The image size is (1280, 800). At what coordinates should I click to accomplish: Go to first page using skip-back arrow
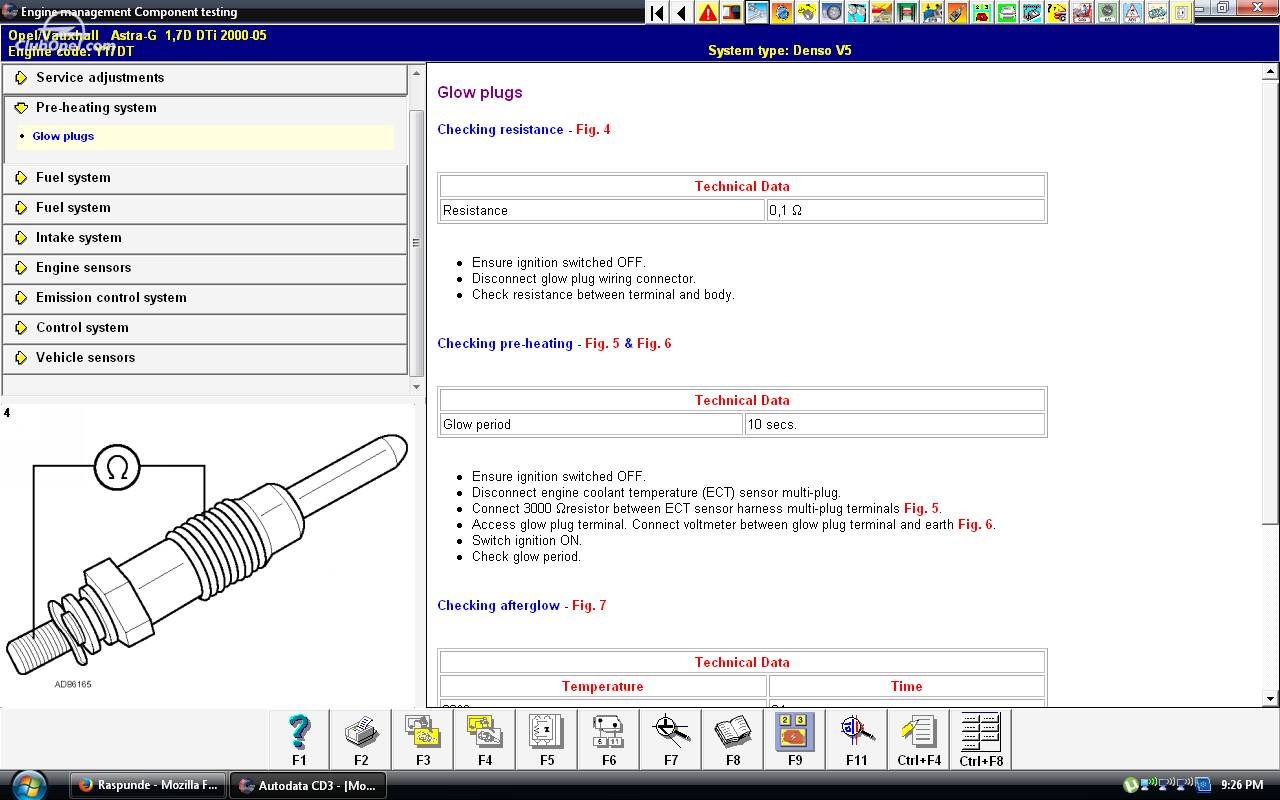coord(657,13)
